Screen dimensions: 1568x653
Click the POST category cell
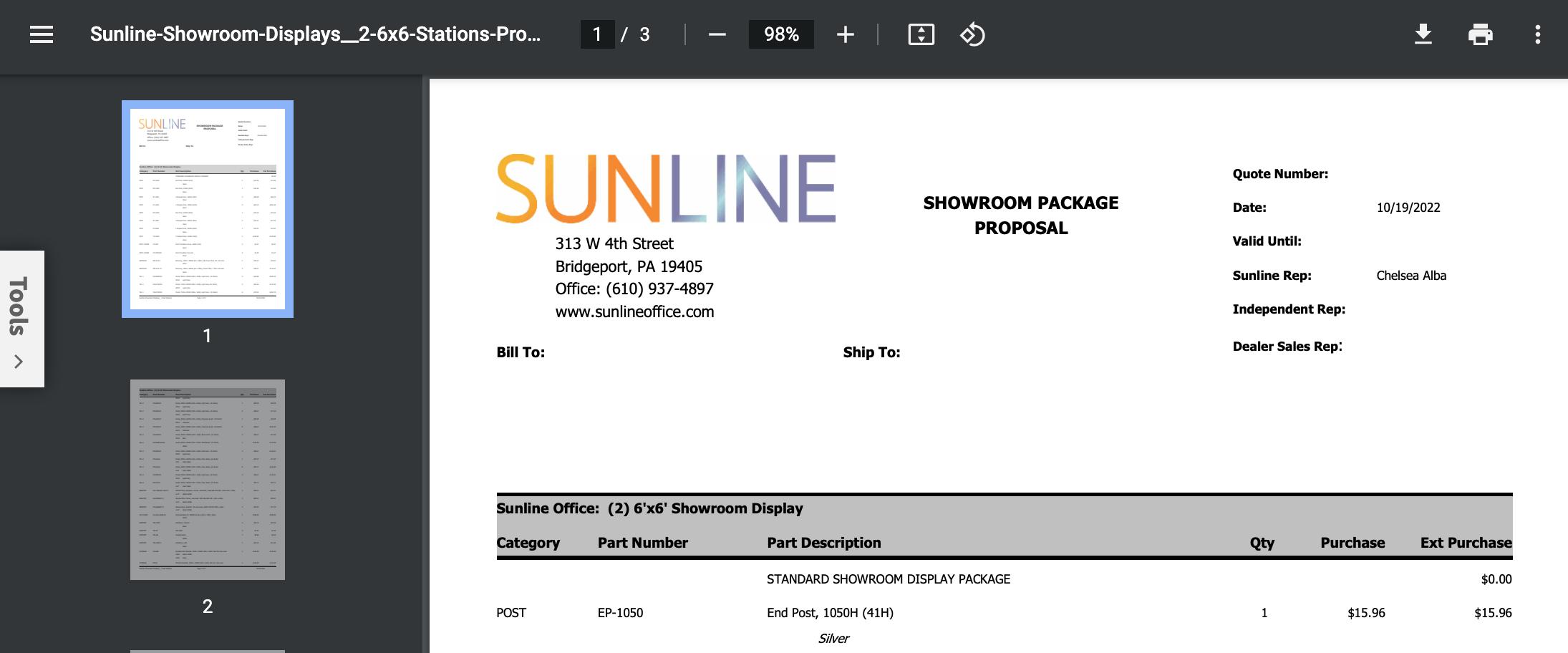click(x=511, y=613)
